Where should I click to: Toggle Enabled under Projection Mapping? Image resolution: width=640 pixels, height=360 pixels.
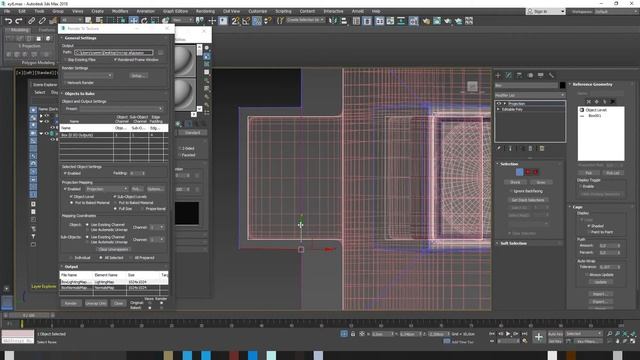[65, 189]
